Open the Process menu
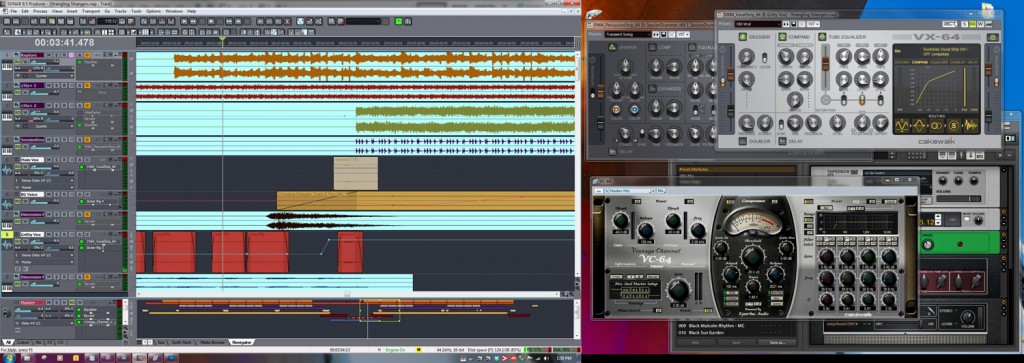Screen dimensions: 1024x363 (x=40, y=11)
